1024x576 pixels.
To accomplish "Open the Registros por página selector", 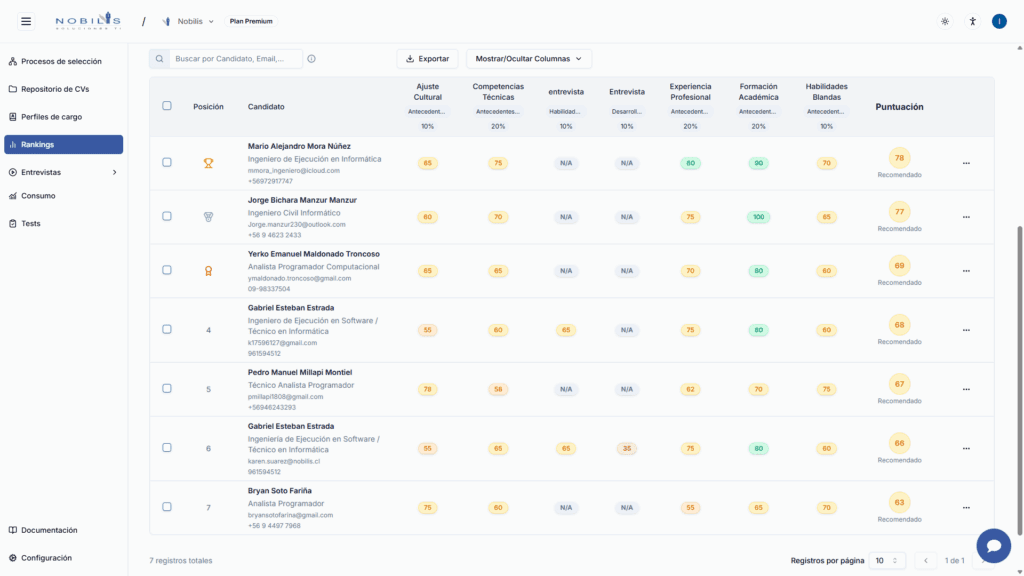I will [887, 560].
